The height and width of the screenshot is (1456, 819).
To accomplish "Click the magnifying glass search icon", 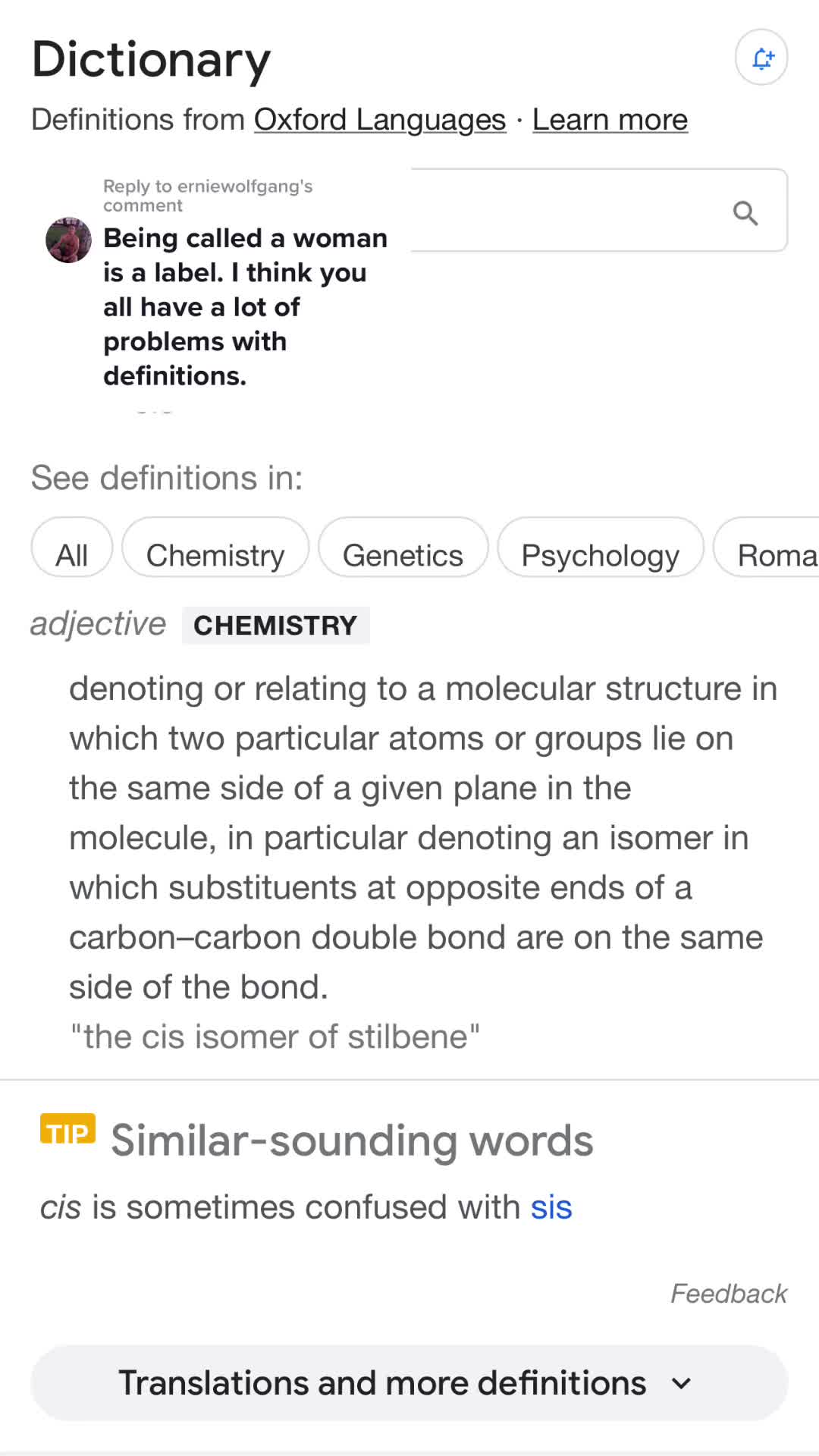I will pyautogui.click(x=745, y=213).
